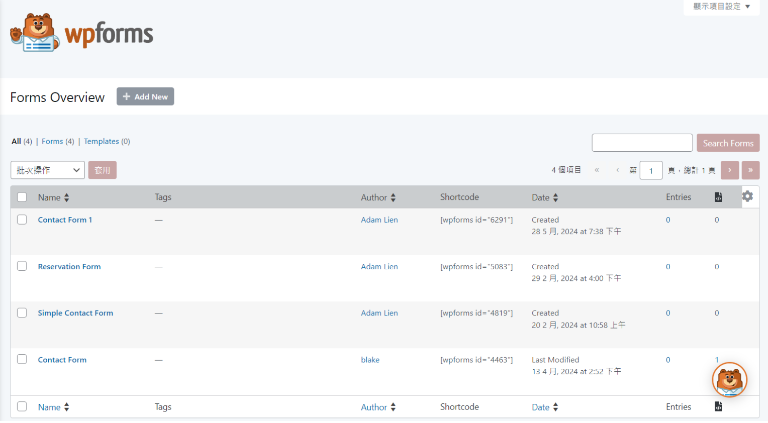Click the Add New button
Image resolution: width=768 pixels, height=423 pixels.
point(145,96)
